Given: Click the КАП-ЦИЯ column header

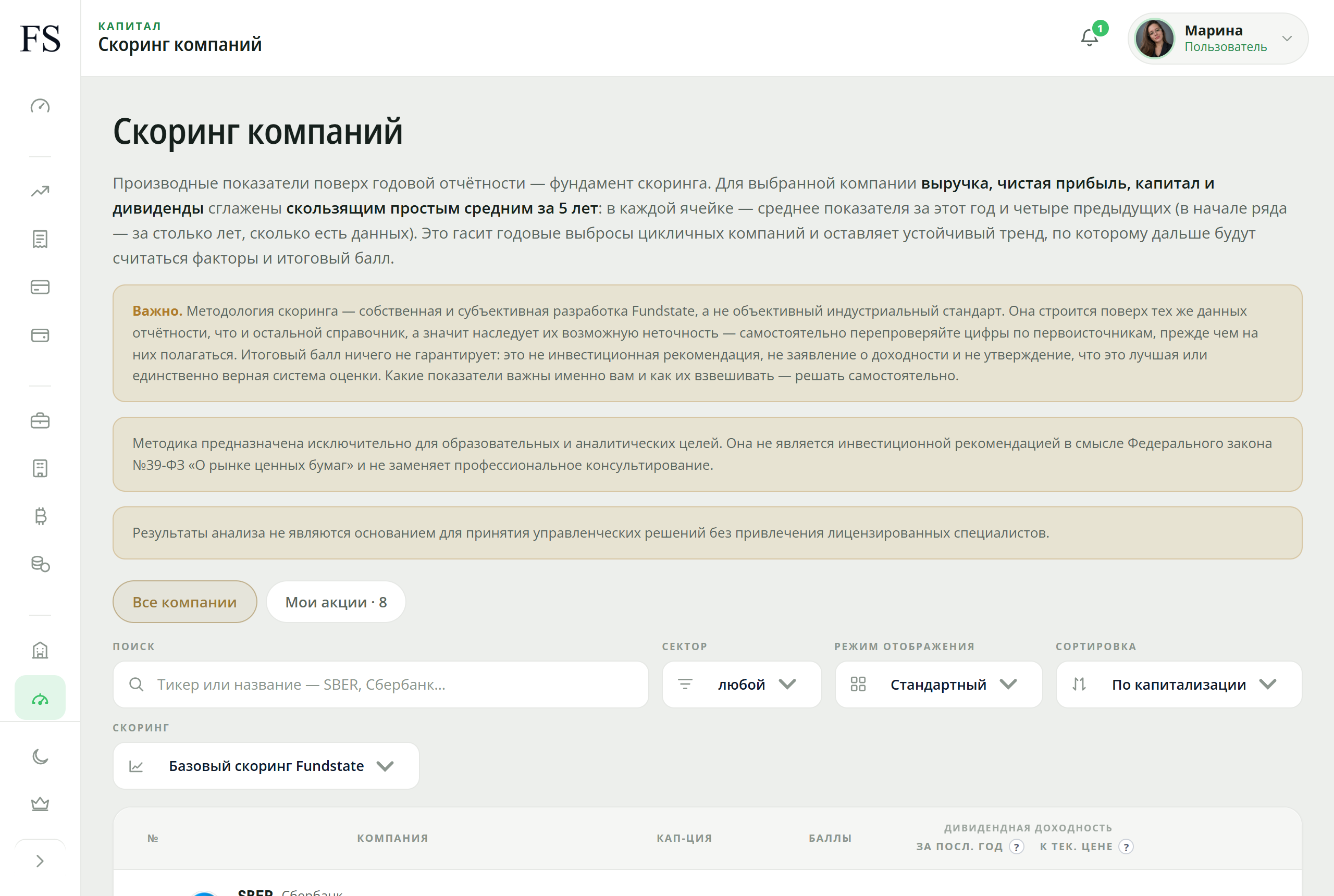Looking at the screenshot, I should [684, 838].
